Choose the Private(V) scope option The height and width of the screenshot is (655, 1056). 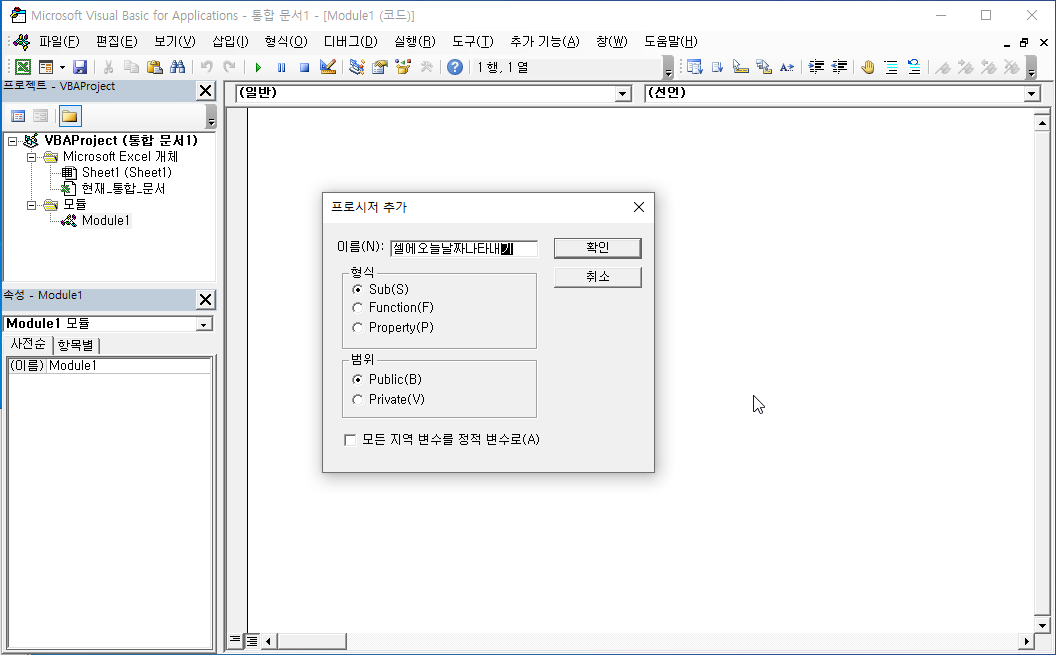(x=358, y=399)
